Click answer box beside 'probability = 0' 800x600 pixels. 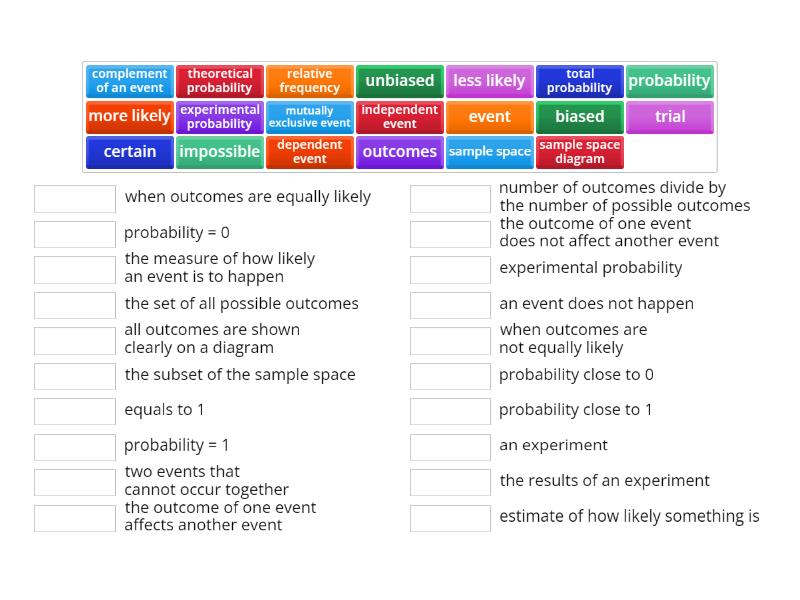[x=75, y=234]
